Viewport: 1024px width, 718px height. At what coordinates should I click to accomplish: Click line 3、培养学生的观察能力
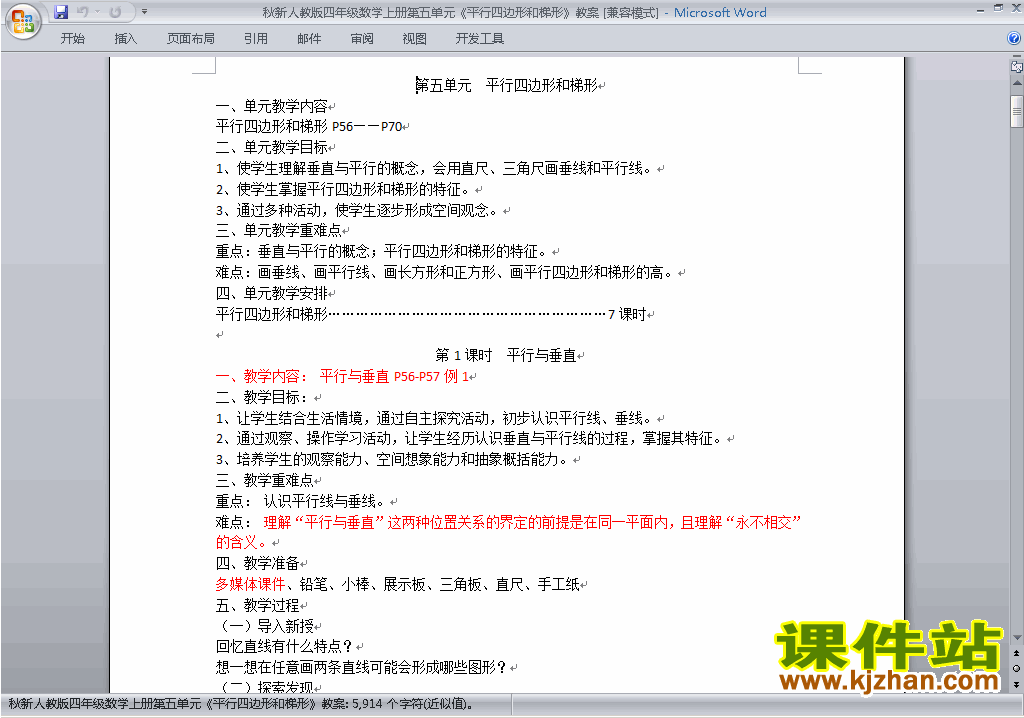tap(394, 459)
